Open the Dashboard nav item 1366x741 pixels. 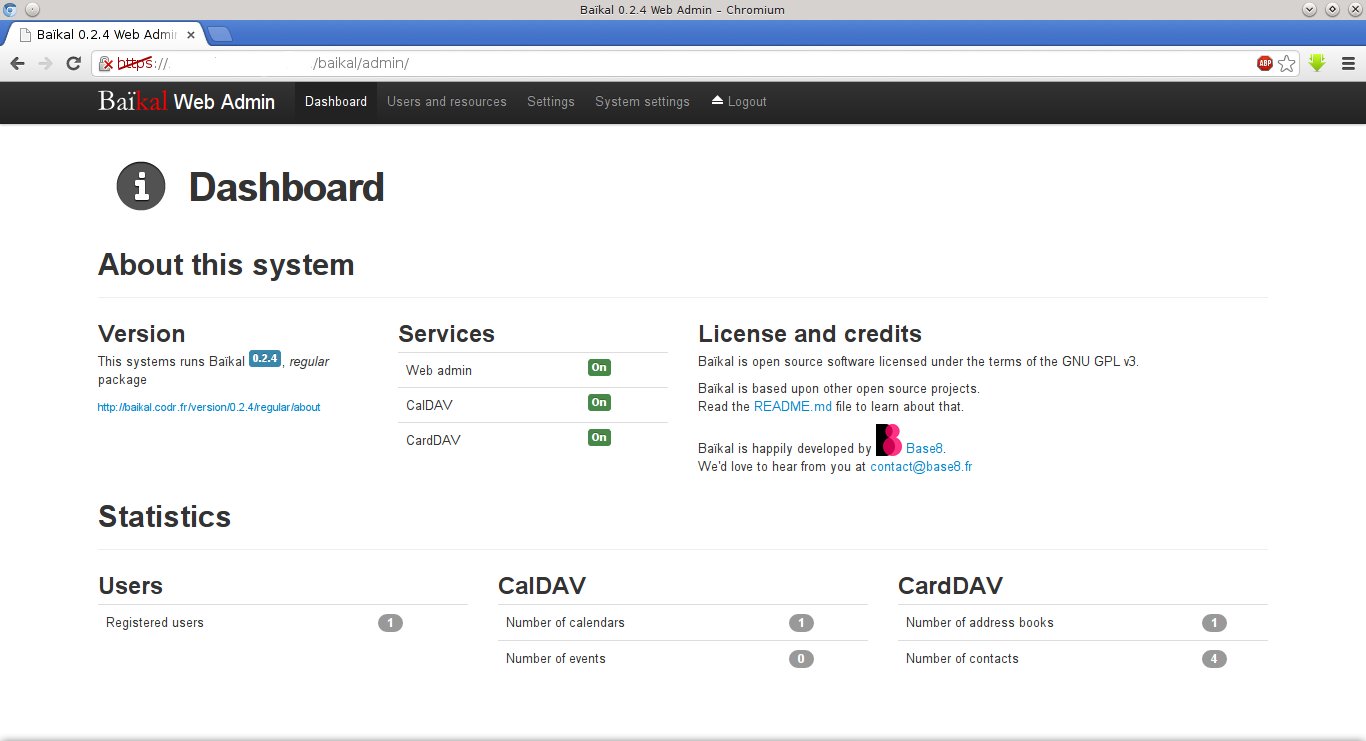pos(336,102)
